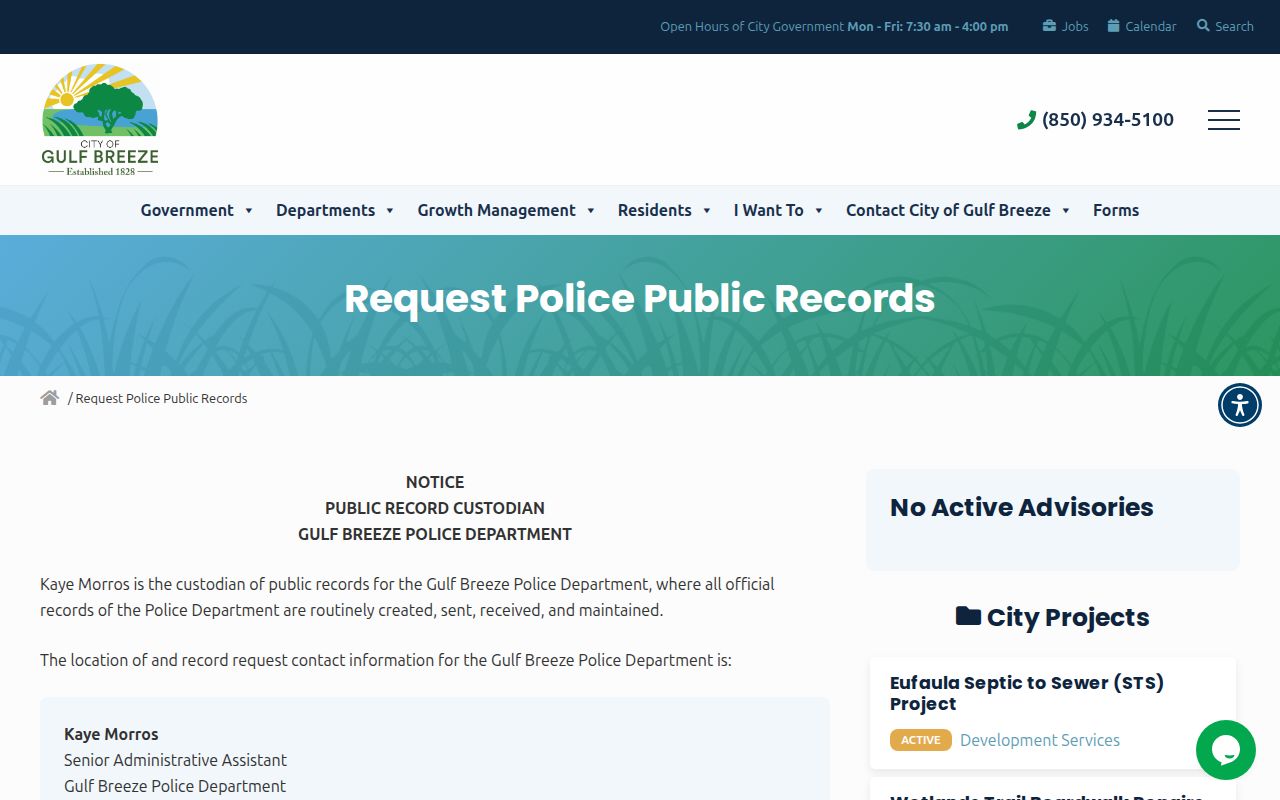The width and height of the screenshot is (1280, 800).
Task: Click the Search link in top bar
Action: point(1234,27)
